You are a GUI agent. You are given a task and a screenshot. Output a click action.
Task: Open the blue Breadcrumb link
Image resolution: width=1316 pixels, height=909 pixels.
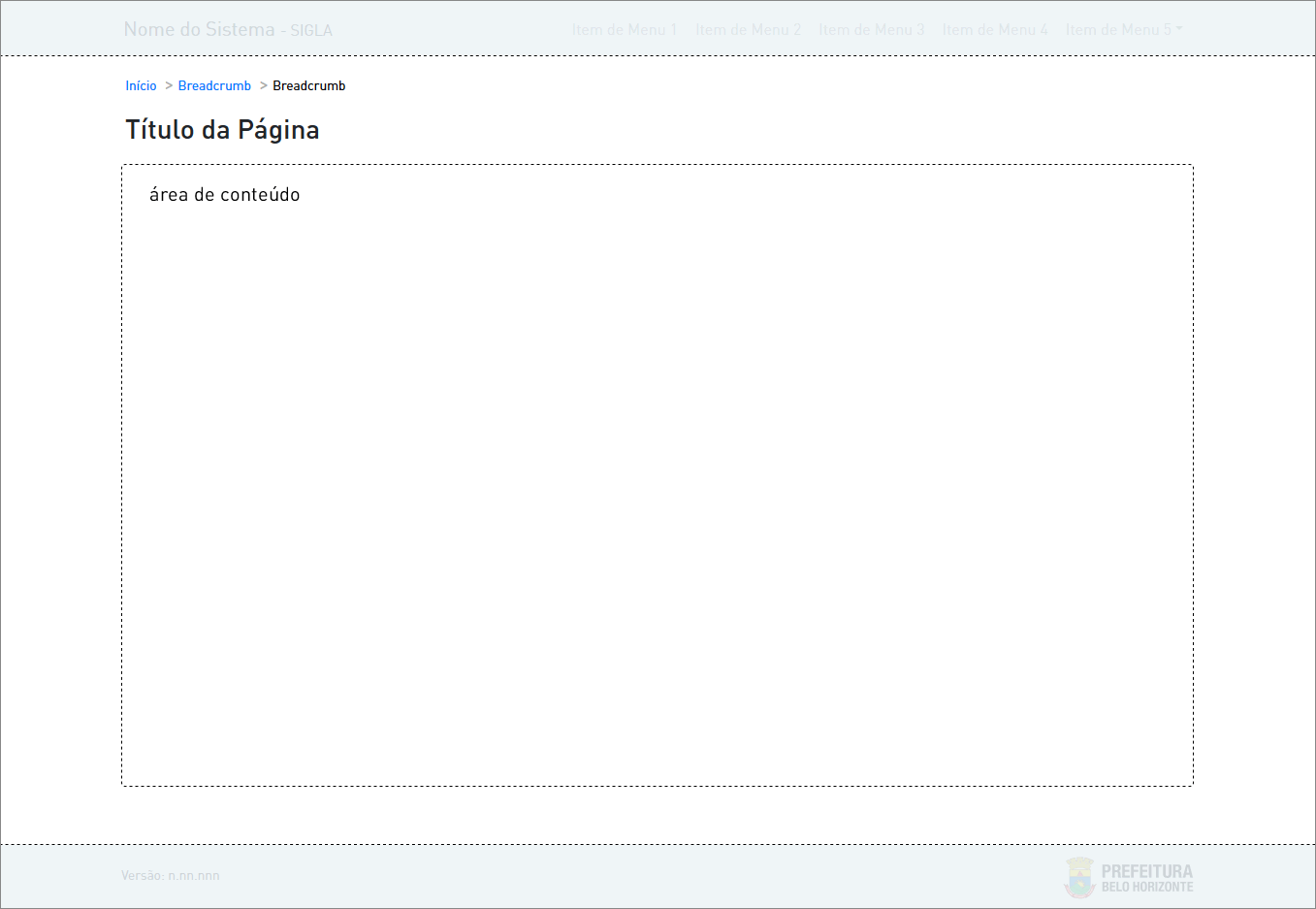pyautogui.click(x=214, y=86)
